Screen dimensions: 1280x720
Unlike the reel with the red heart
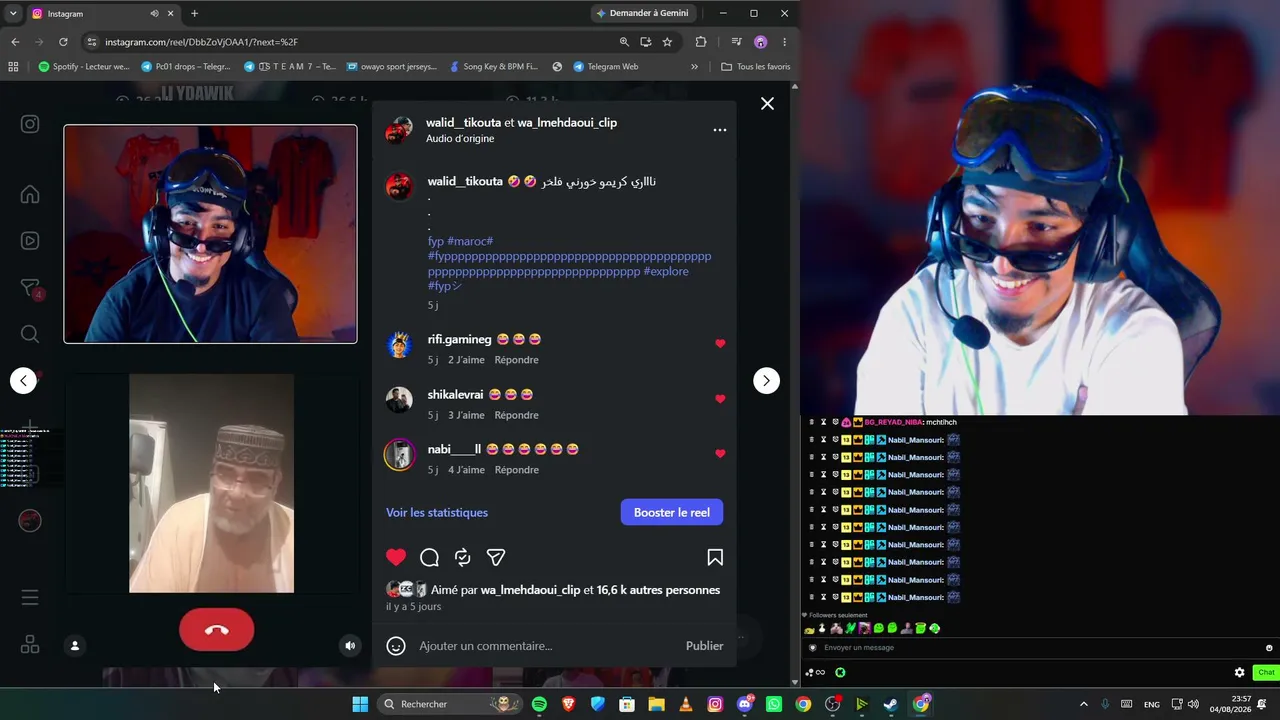[x=396, y=557]
